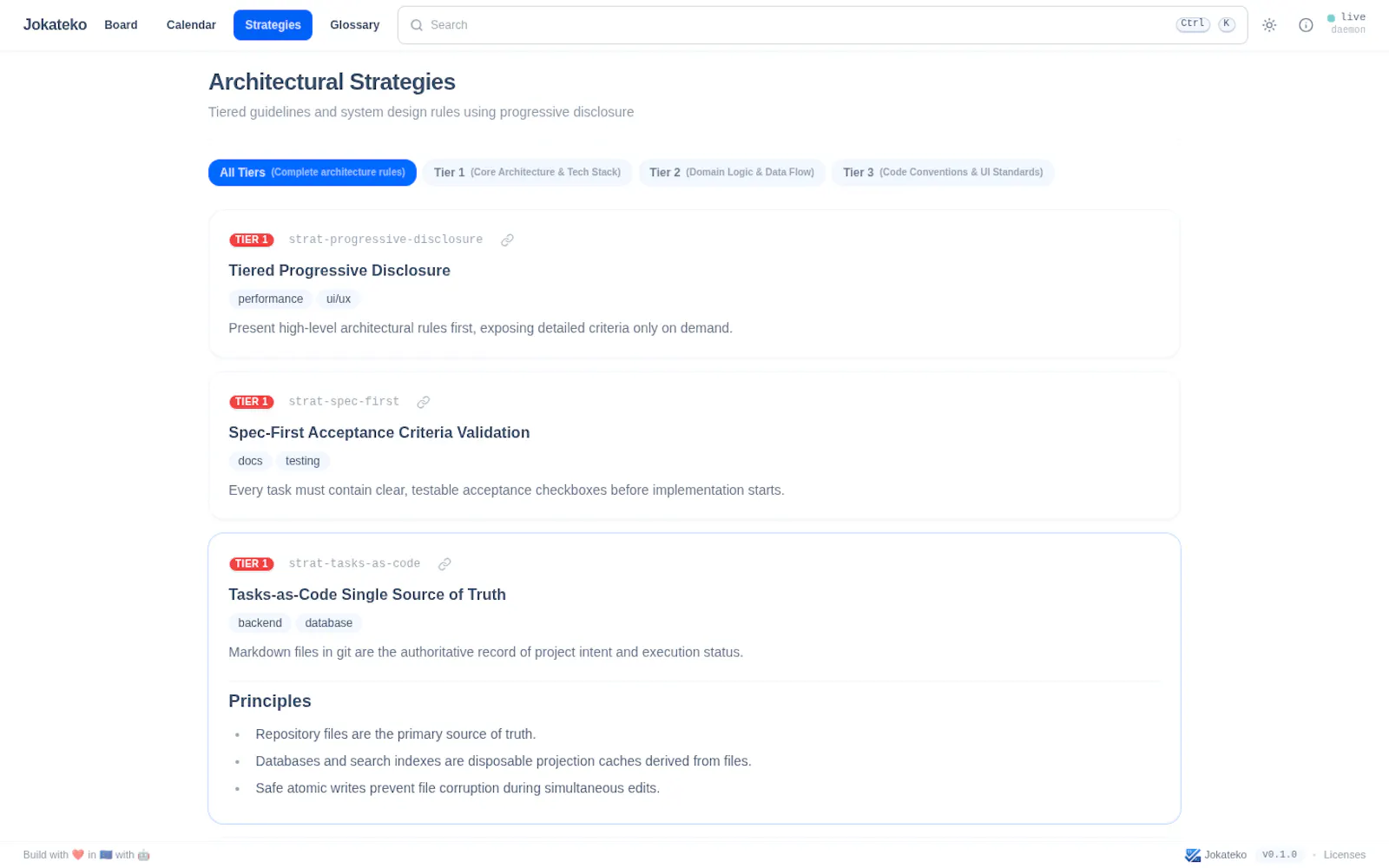Image resolution: width=1389 pixels, height=868 pixels.
Task: Open the info circle icon
Action: pyautogui.click(x=1306, y=25)
